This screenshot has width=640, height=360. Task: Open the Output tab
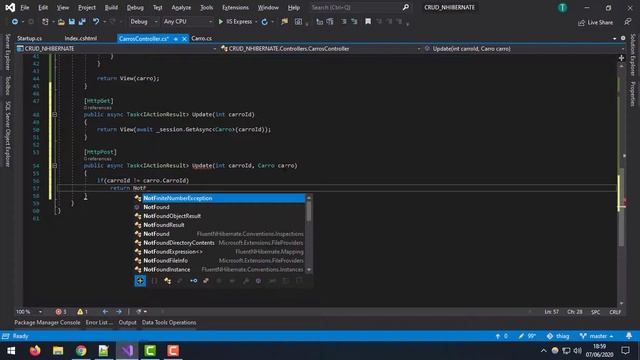point(127,322)
